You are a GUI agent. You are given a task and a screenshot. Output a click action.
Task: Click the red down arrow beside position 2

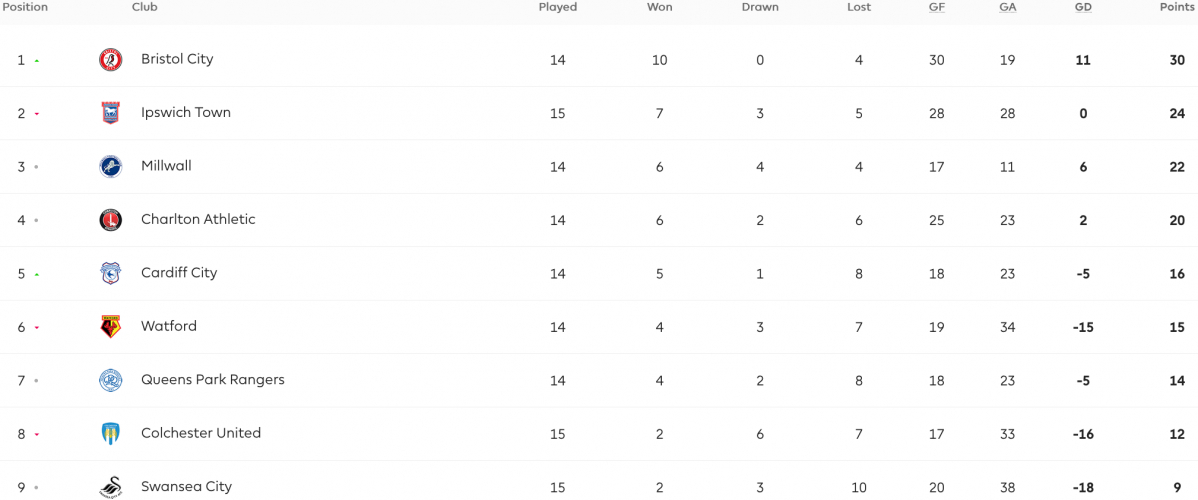(x=36, y=114)
